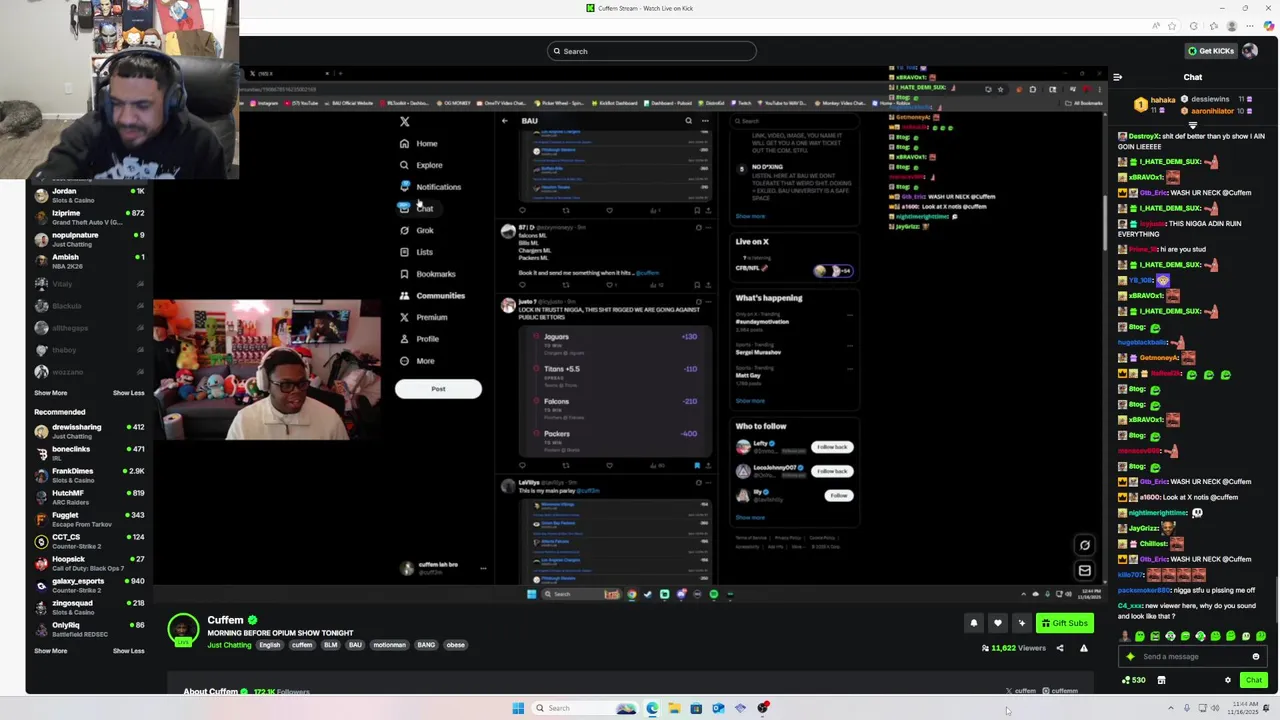Open the share icon next to viewer count
Screen dimensions: 1280x720
click(x=1060, y=648)
